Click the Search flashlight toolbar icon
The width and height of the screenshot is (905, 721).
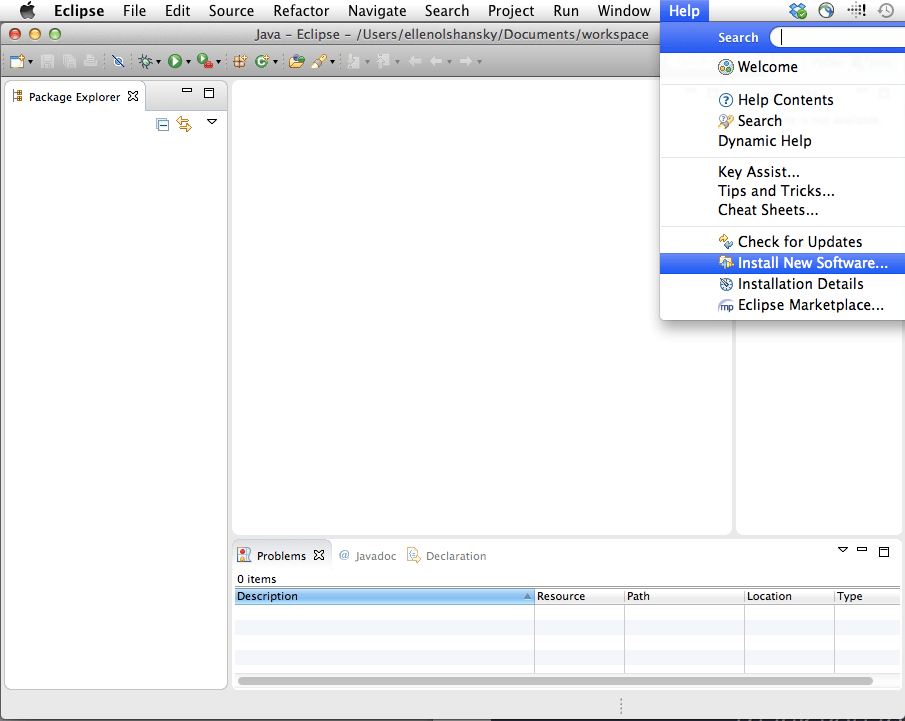click(319, 61)
